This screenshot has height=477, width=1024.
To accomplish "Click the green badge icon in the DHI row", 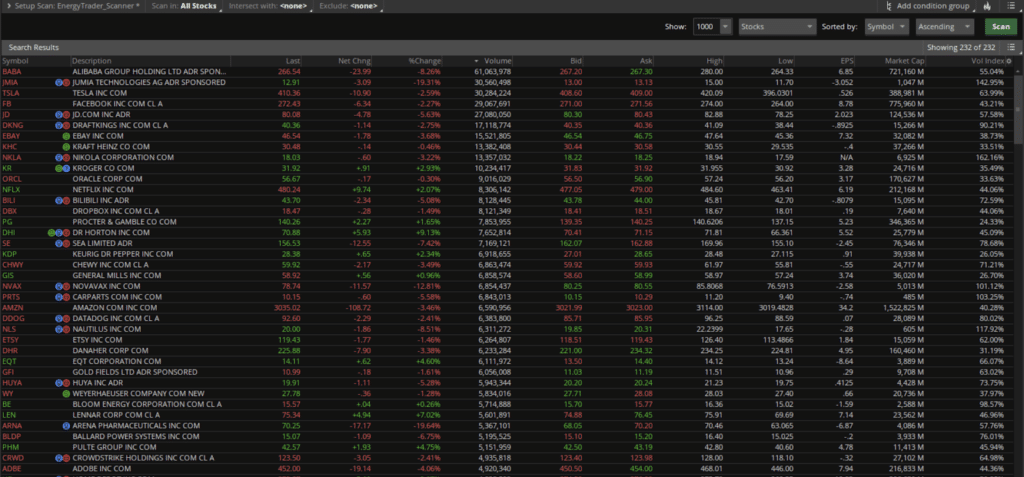I will [x=52, y=233].
